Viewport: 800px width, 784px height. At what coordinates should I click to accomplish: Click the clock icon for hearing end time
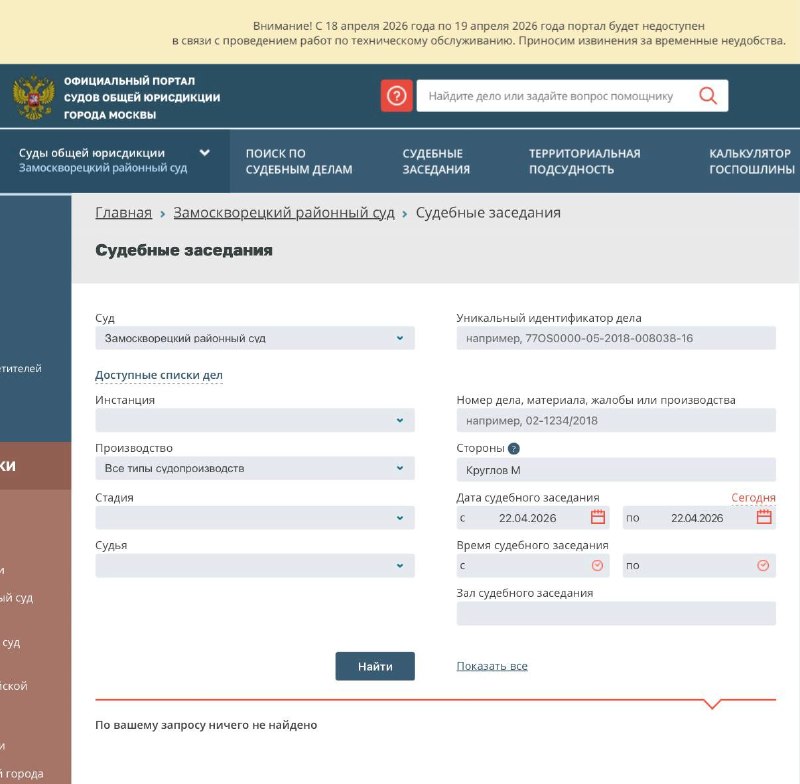click(x=762, y=565)
